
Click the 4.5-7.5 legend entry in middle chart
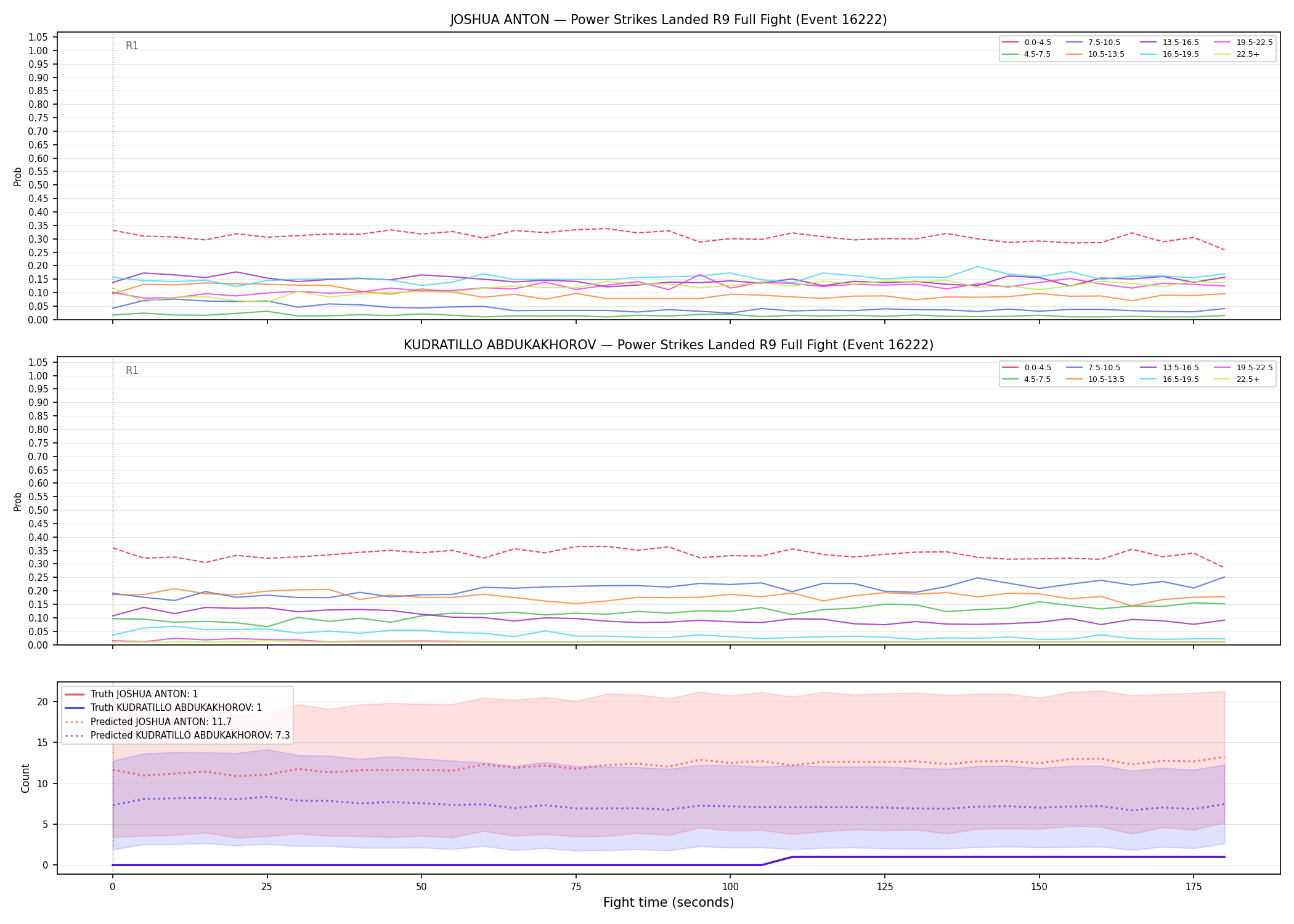pyautogui.click(x=1027, y=379)
